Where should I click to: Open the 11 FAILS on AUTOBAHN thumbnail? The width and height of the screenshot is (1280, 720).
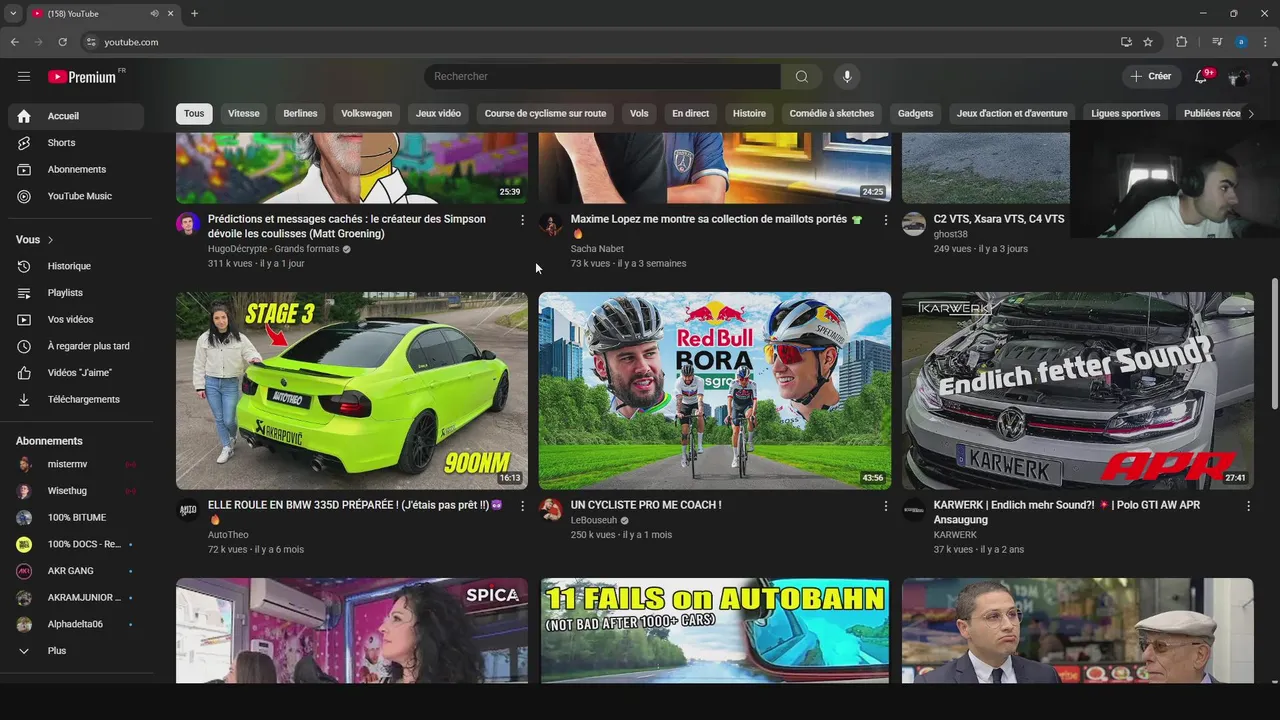(715, 631)
